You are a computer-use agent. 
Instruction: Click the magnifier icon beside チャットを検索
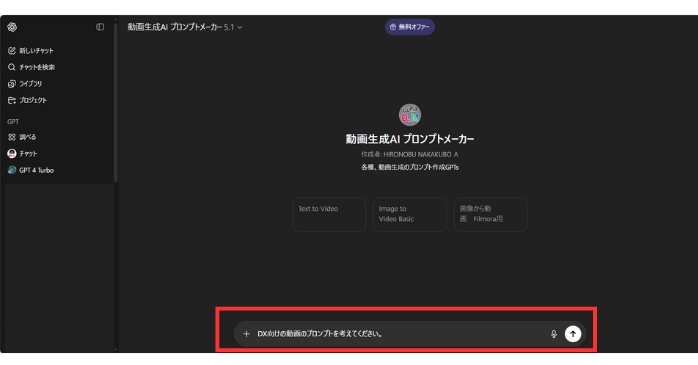pos(12,67)
